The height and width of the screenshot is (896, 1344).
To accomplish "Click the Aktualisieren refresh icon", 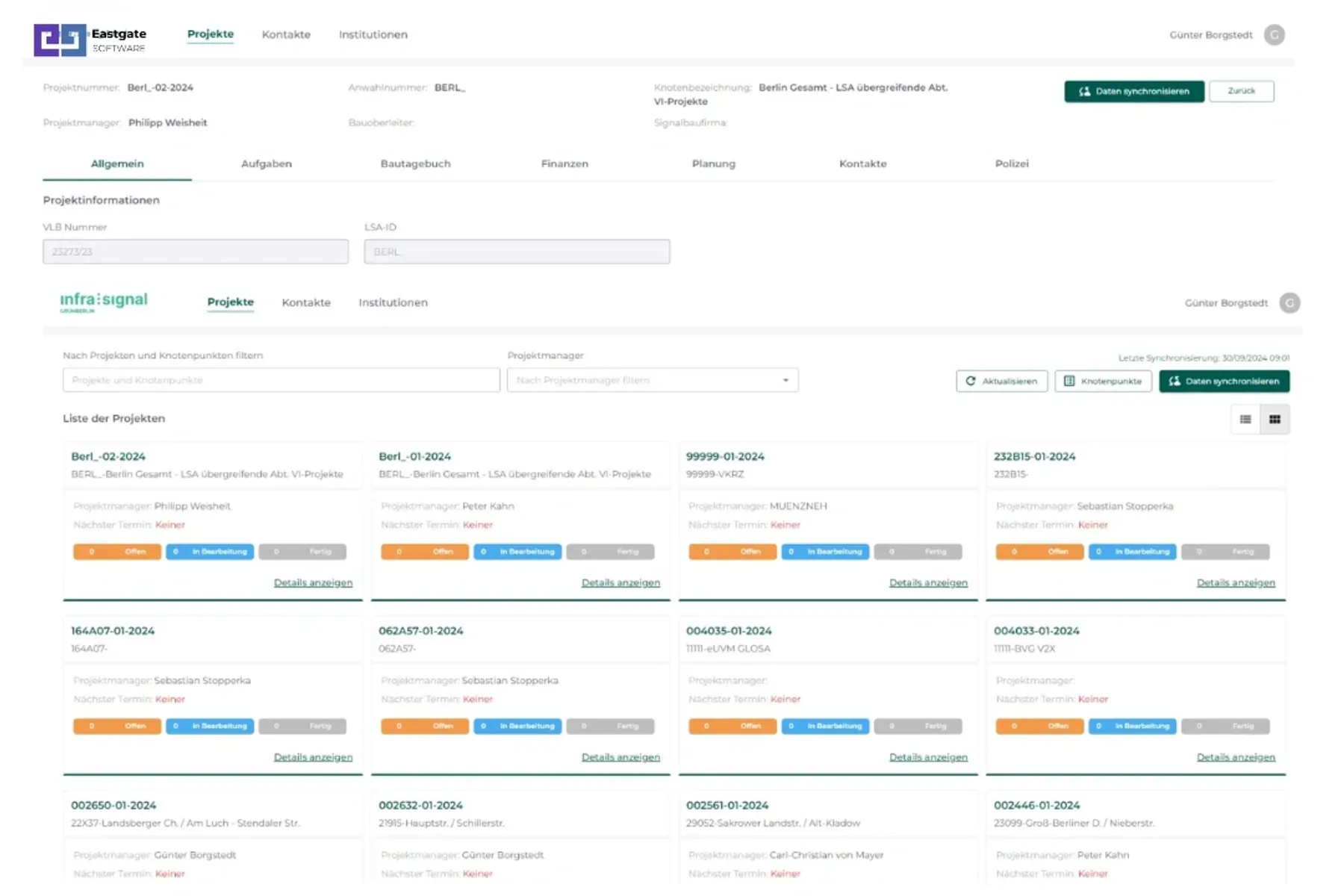I will click(x=971, y=381).
